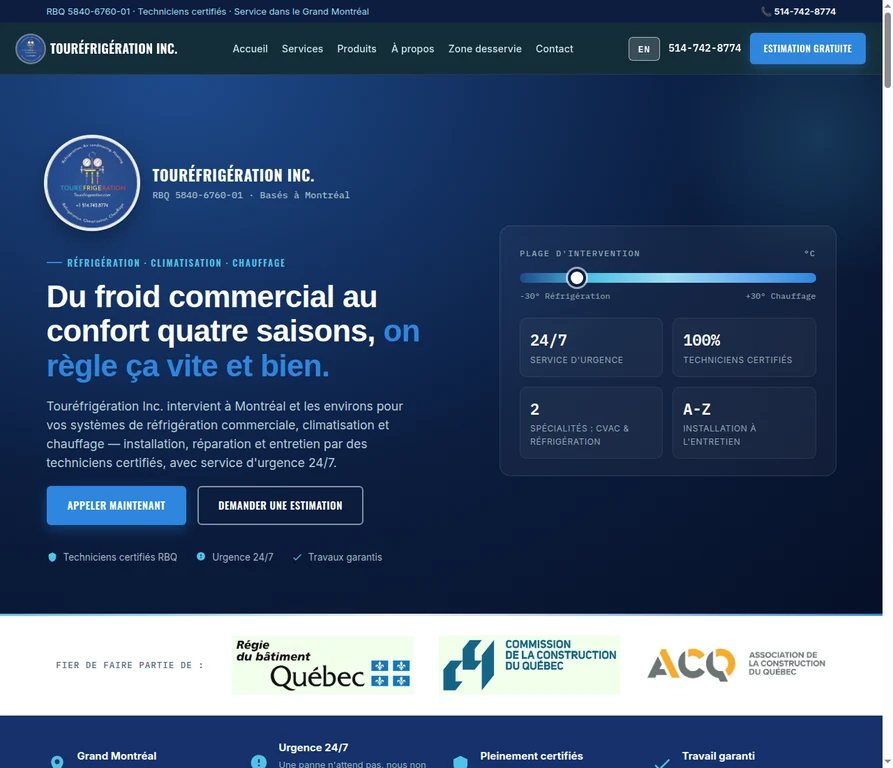Click the checkmark icon beside Travail garanti

pyautogui.click(x=662, y=763)
